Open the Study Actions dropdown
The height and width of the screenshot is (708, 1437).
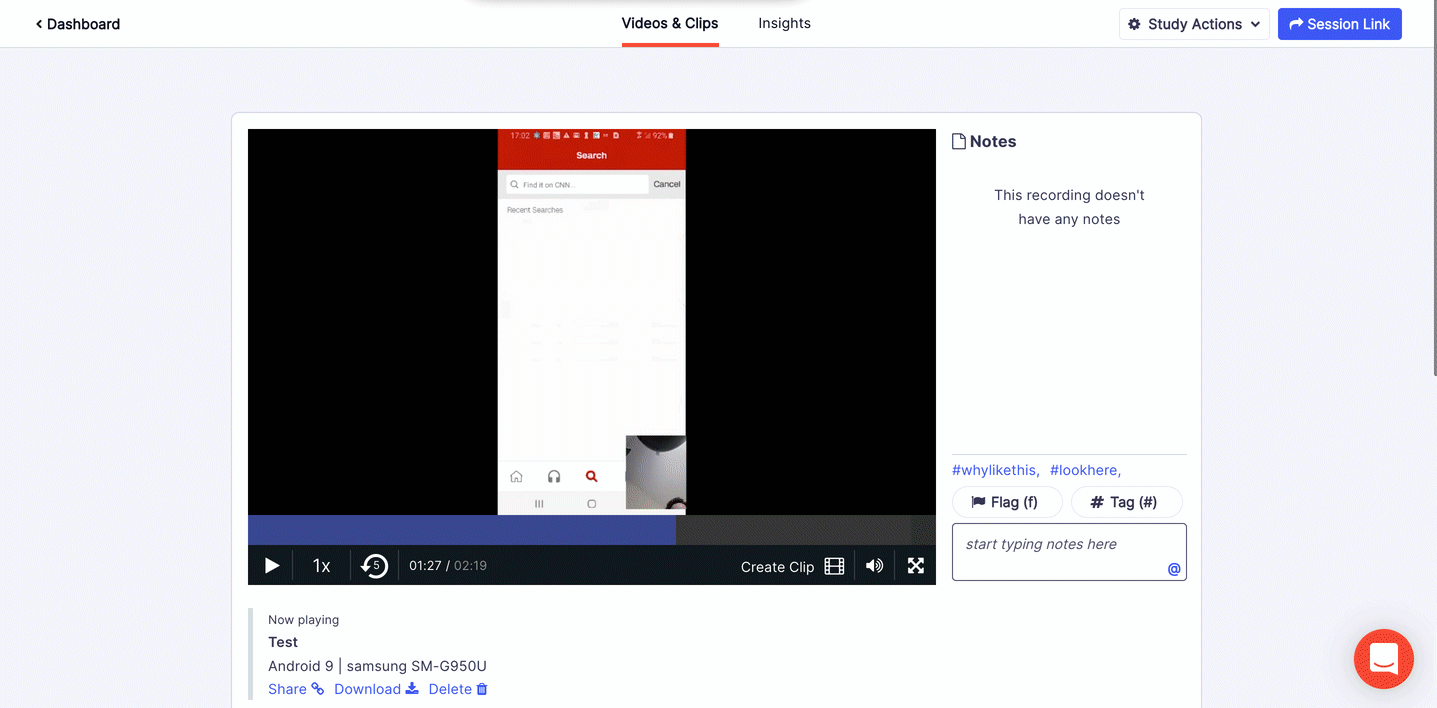pyautogui.click(x=1194, y=24)
